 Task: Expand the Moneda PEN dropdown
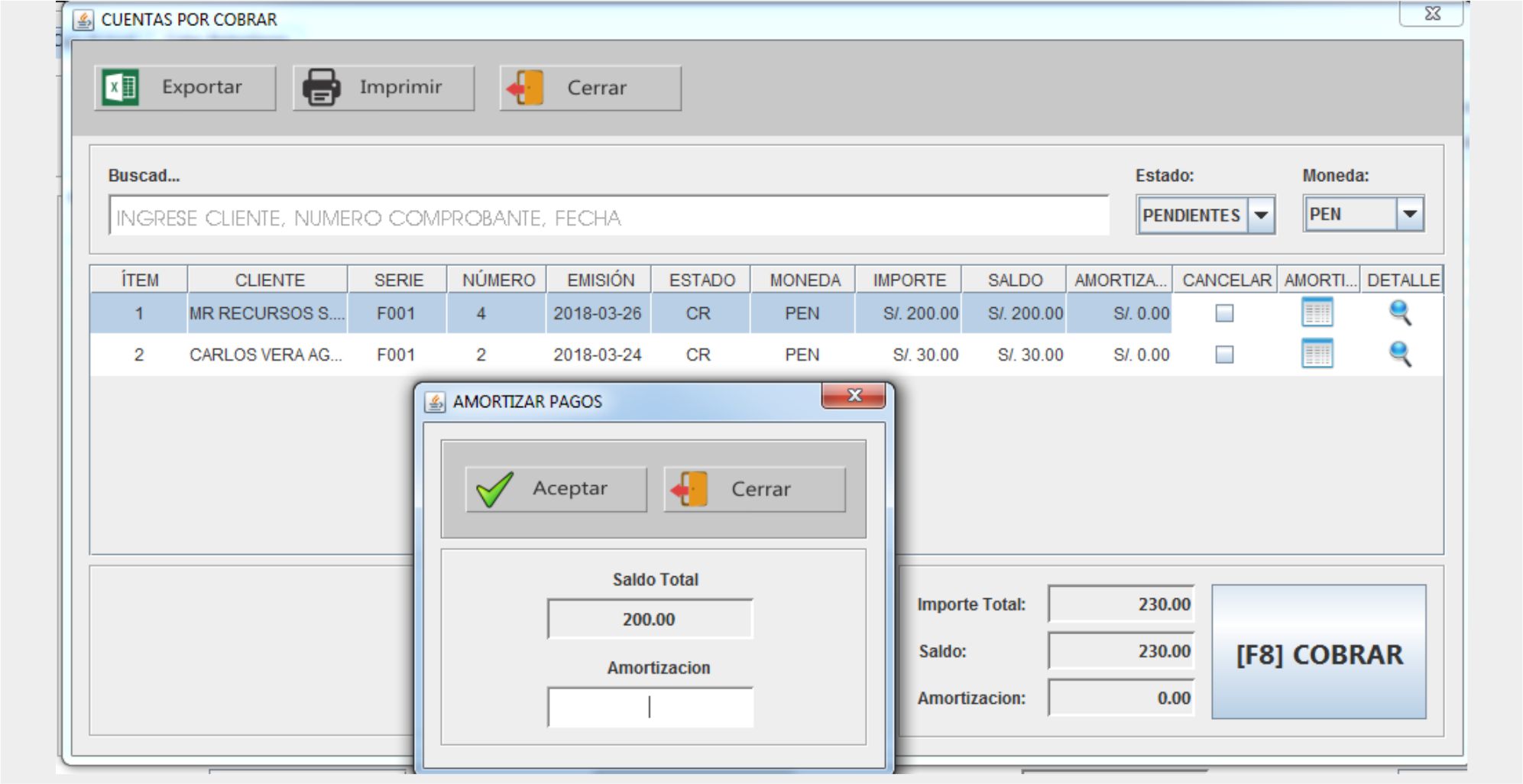[1410, 215]
